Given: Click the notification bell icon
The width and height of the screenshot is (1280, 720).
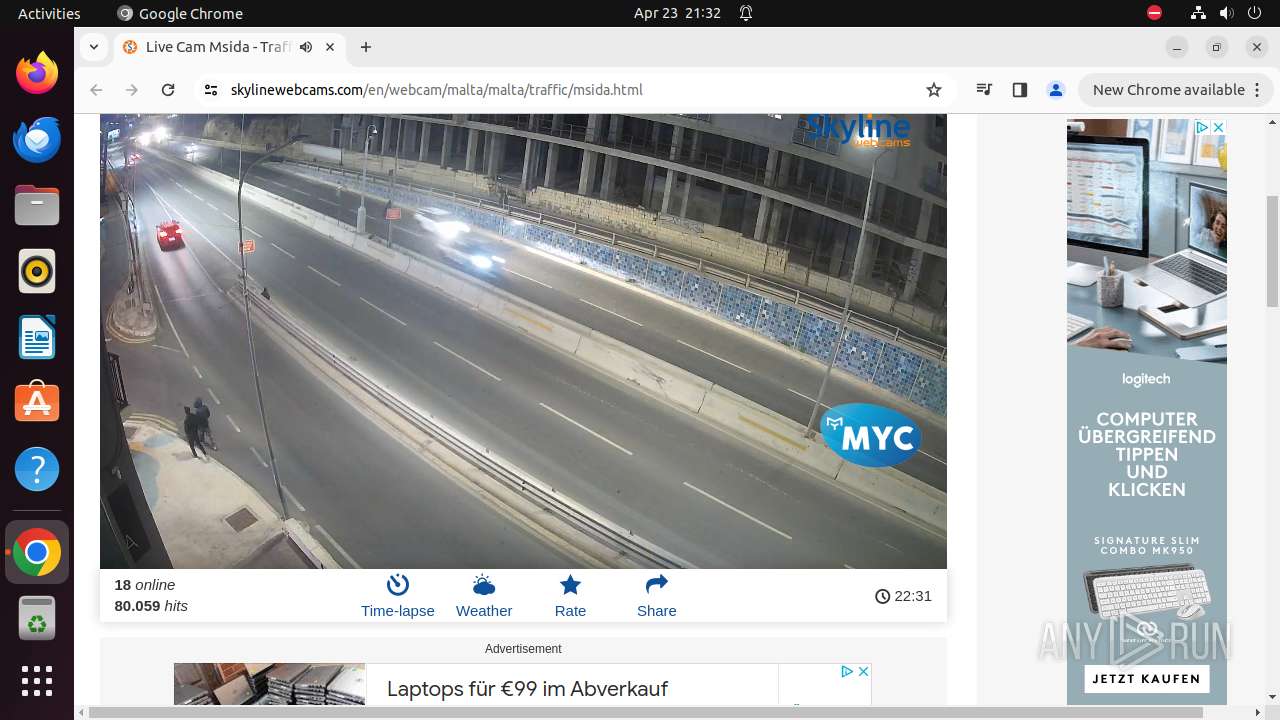Looking at the screenshot, I should pyautogui.click(x=746, y=13).
